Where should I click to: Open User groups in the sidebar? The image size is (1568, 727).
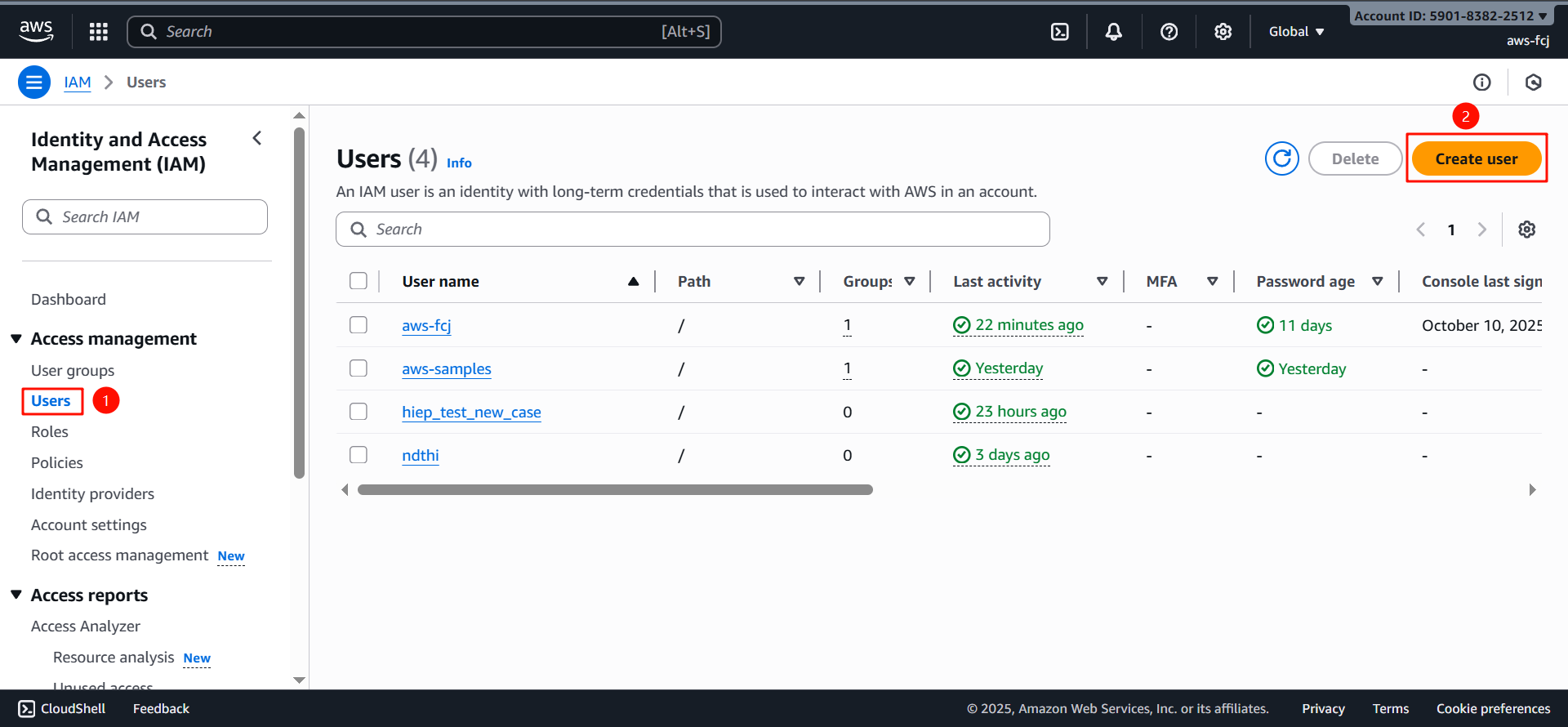[73, 370]
